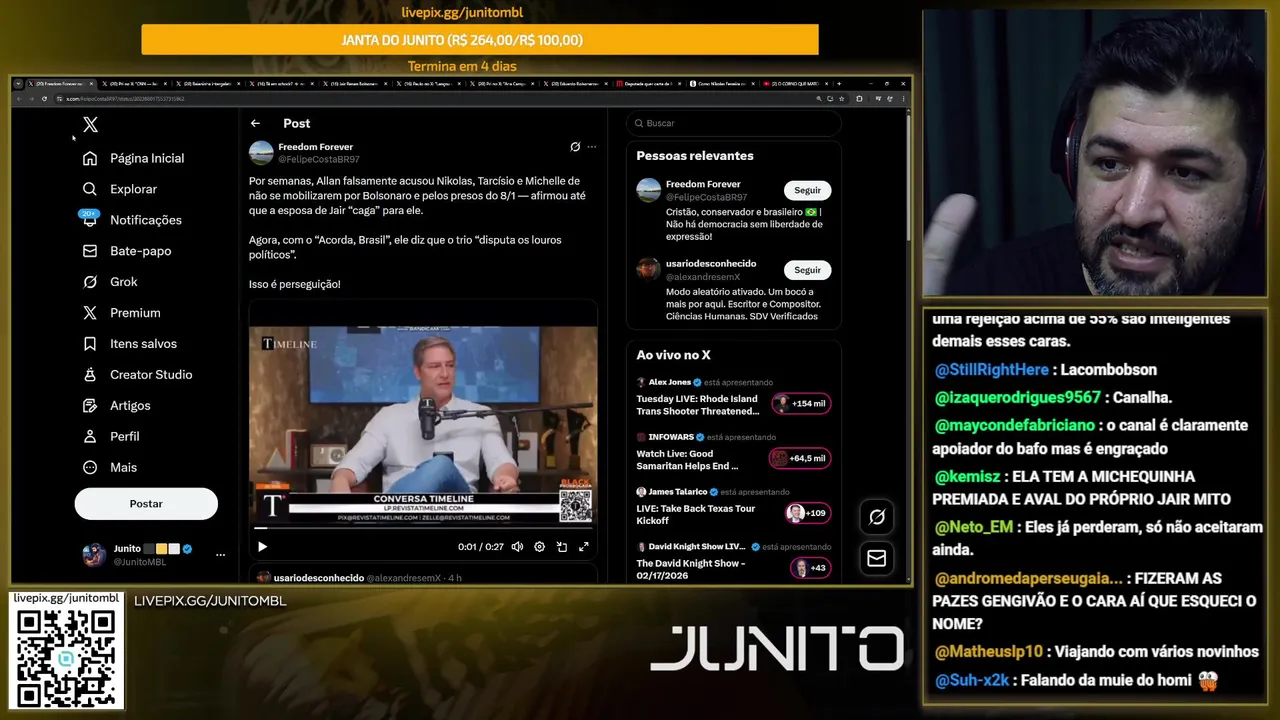Click the +109 listeners badge

(808, 513)
